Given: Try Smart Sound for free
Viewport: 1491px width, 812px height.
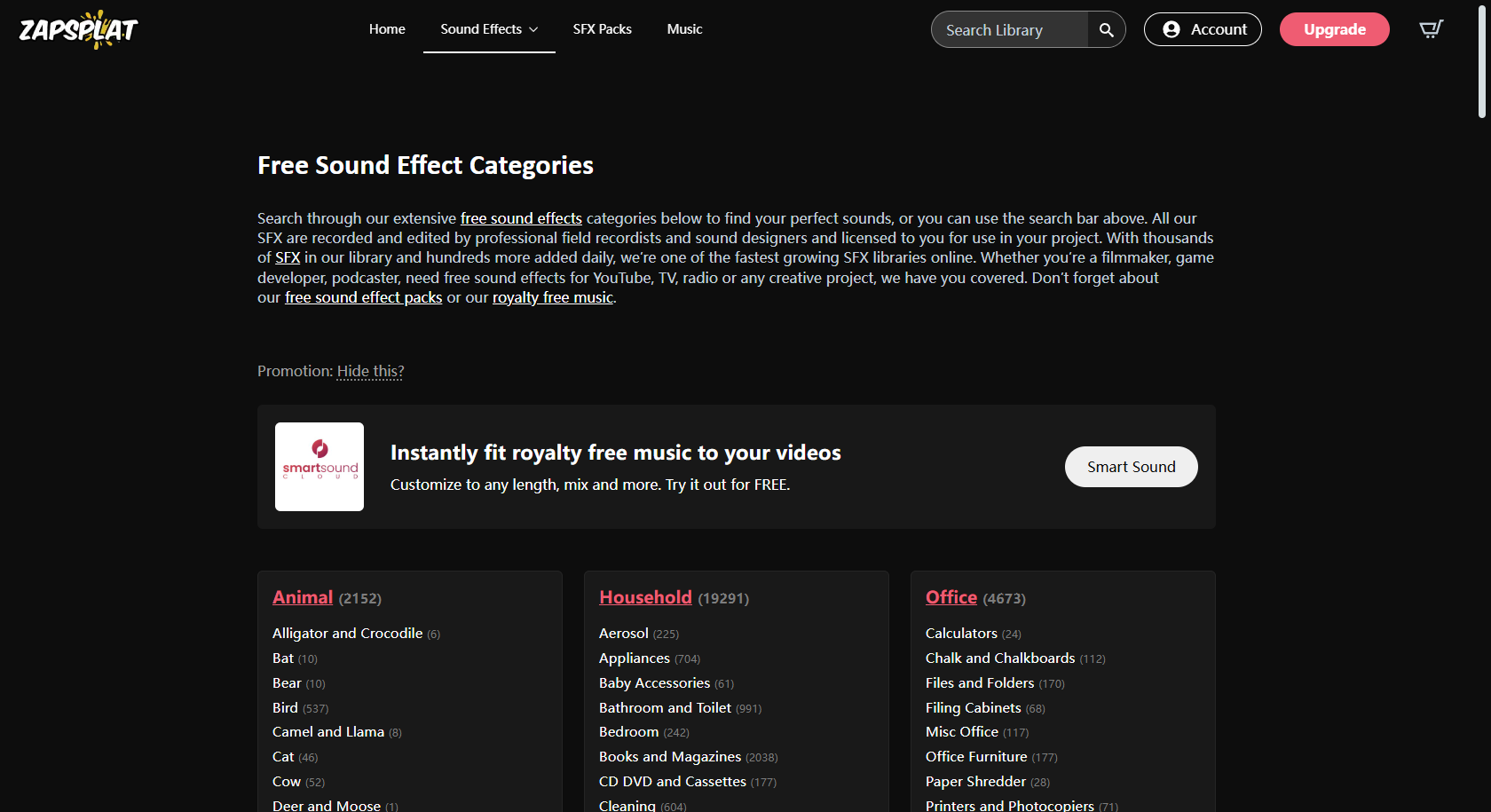Looking at the screenshot, I should pos(1131,466).
